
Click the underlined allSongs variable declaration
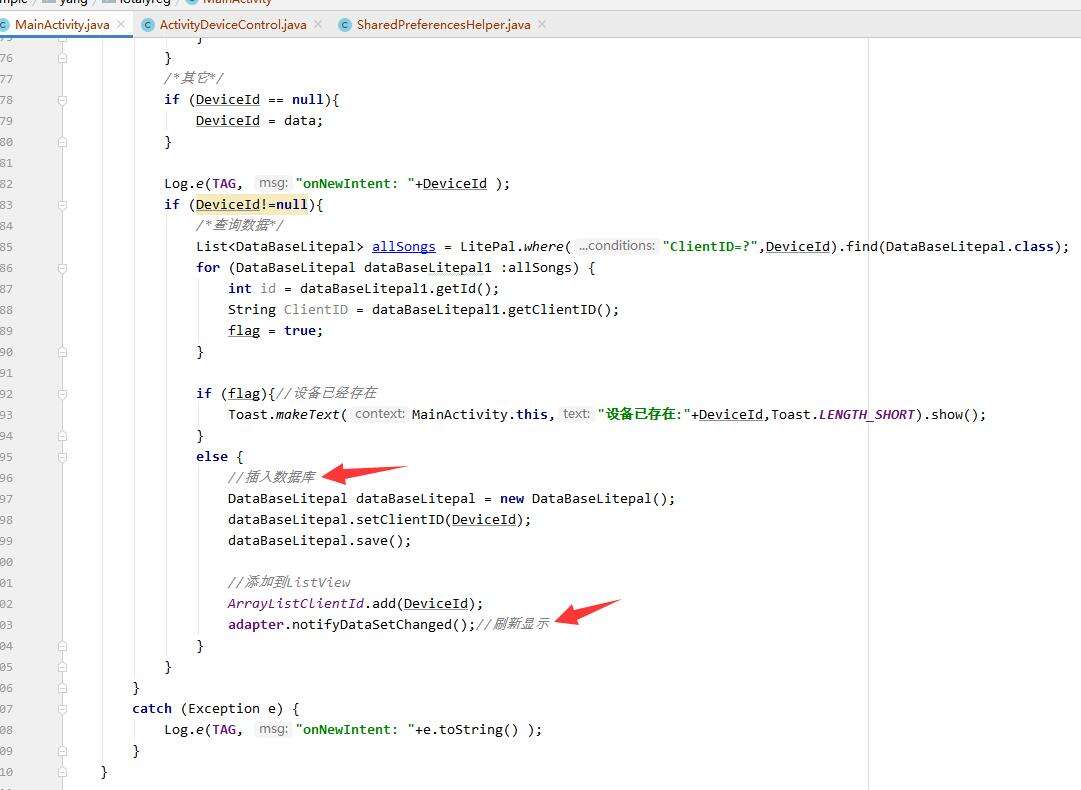coord(403,247)
